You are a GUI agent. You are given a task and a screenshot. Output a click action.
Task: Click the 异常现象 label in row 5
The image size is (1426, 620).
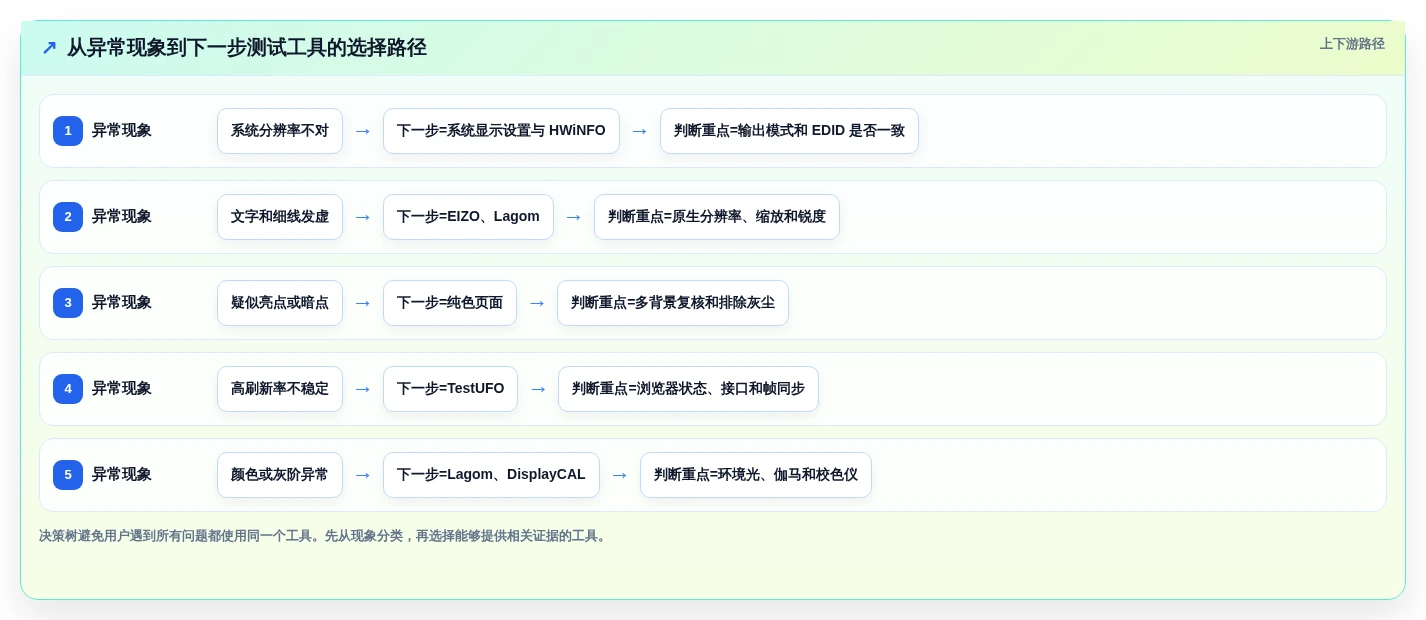pyautogui.click(x=122, y=475)
